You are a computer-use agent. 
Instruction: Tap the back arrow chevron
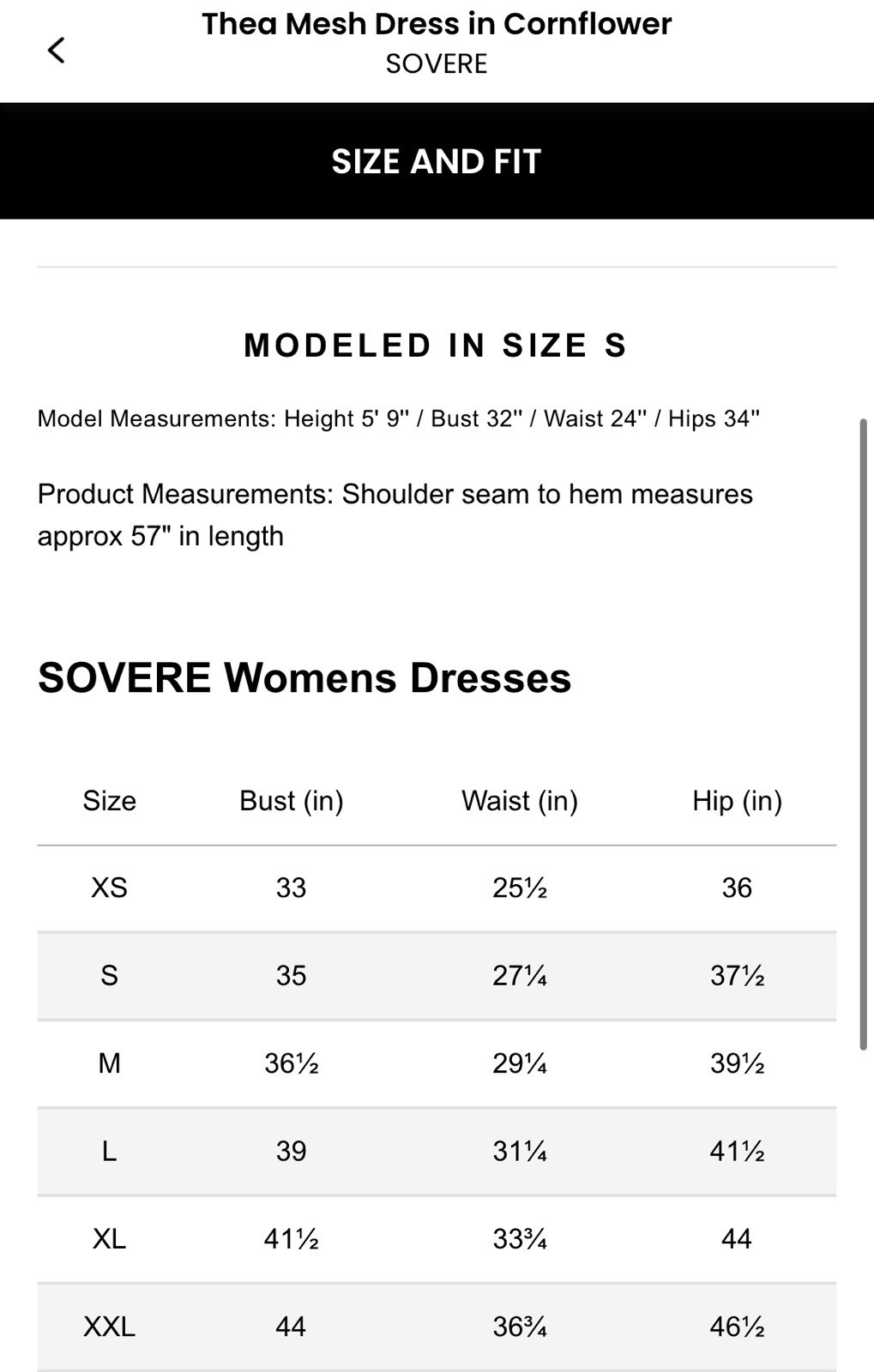pyautogui.click(x=57, y=50)
